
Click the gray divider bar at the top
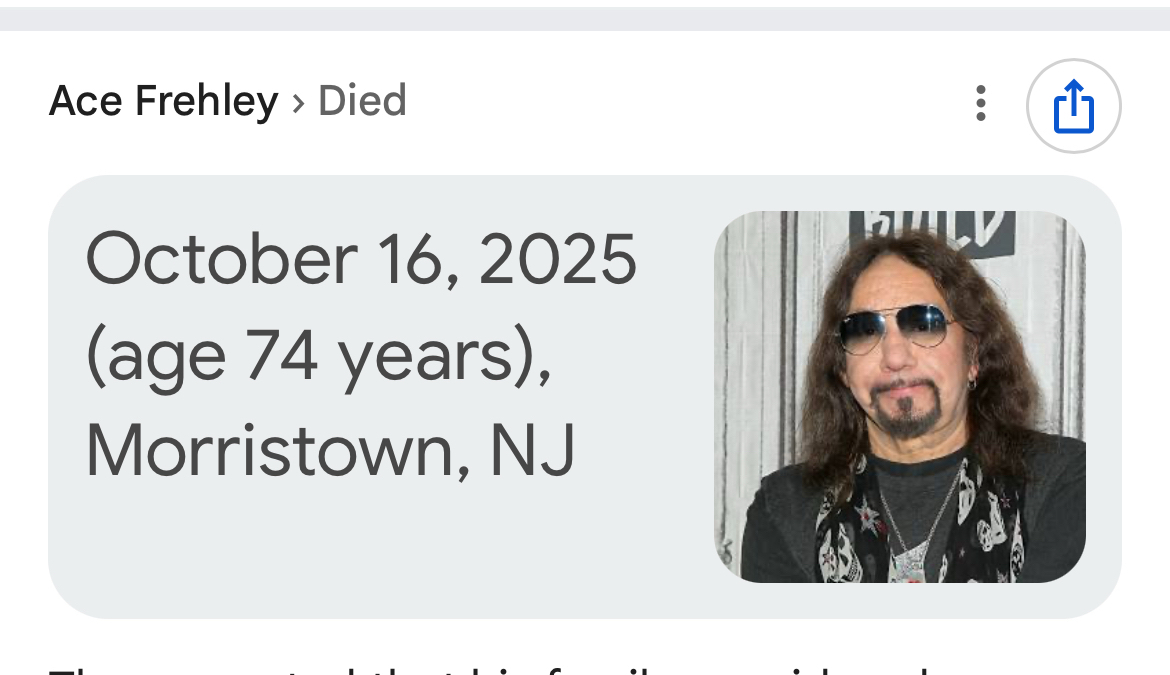[x=585, y=18]
